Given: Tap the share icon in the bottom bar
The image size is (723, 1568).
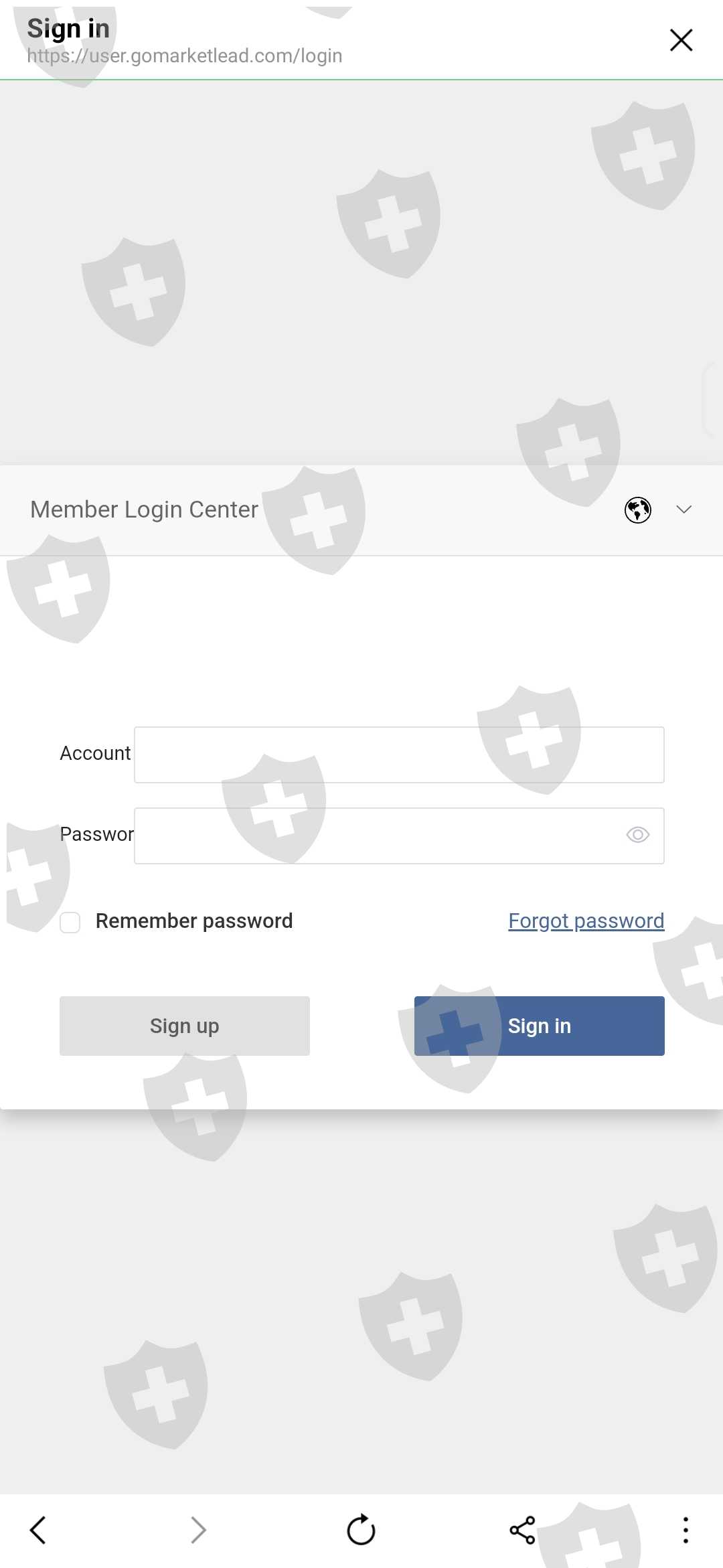Looking at the screenshot, I should [x=522, y=1530].
